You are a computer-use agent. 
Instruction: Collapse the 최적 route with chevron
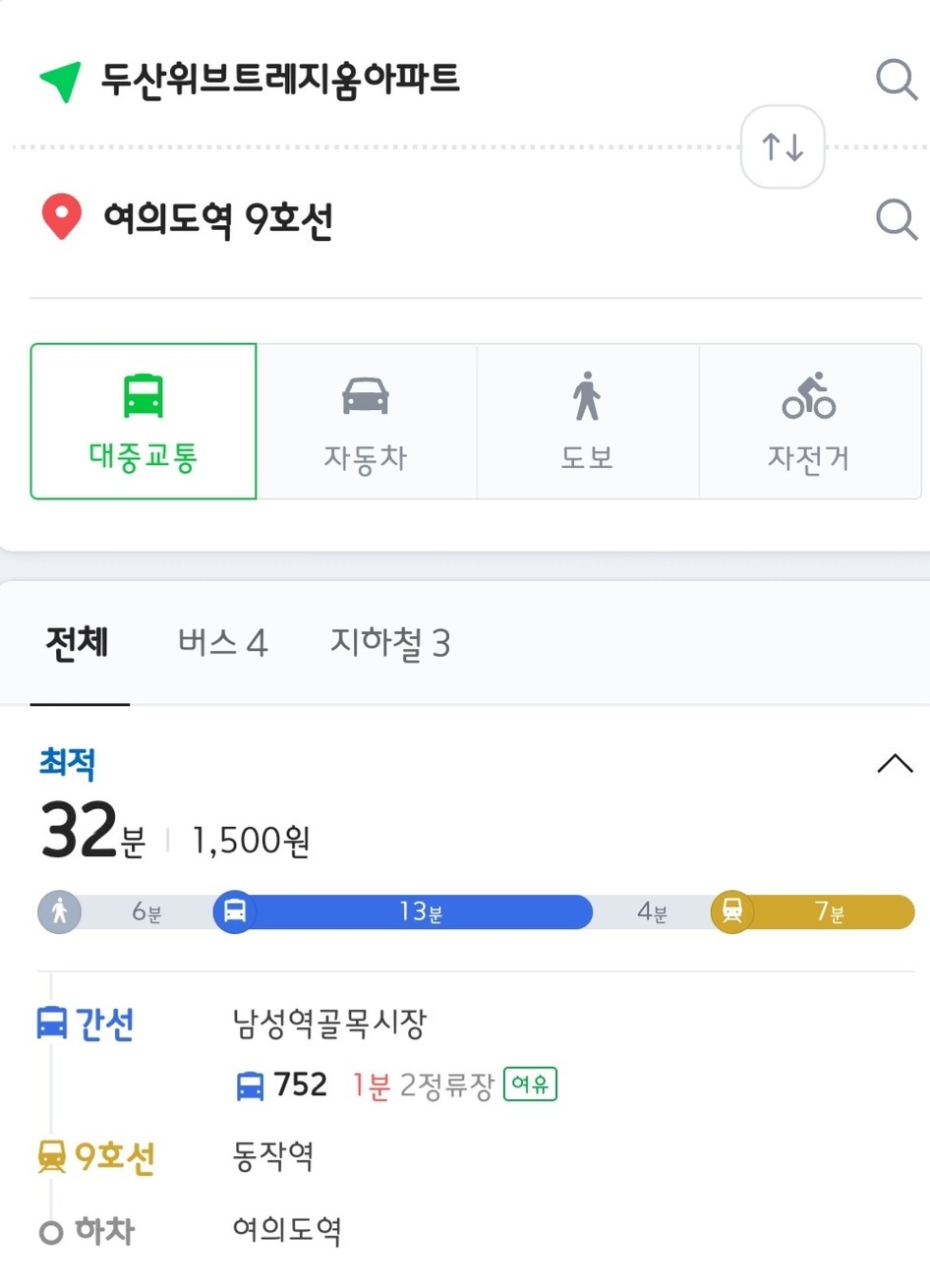[895, 764]
